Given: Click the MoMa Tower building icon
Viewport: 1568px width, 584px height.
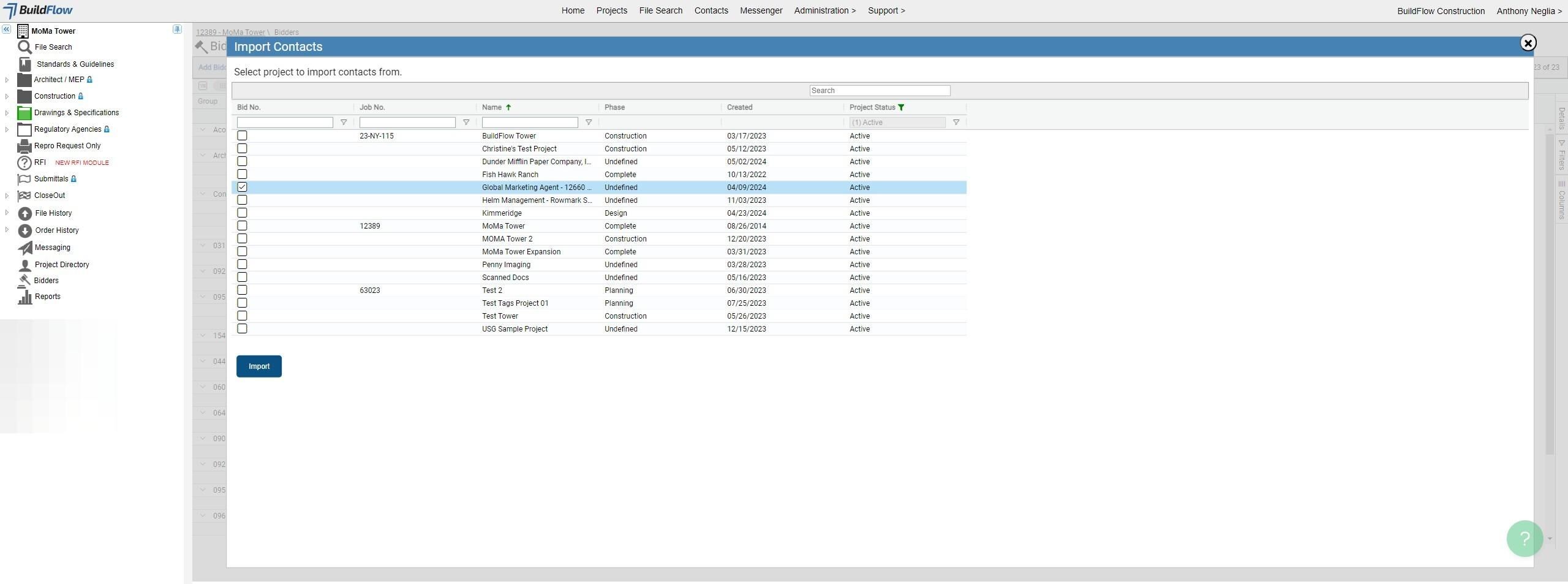Looking at the screenshot, I should pyautogui.click(x=23, y=31).
